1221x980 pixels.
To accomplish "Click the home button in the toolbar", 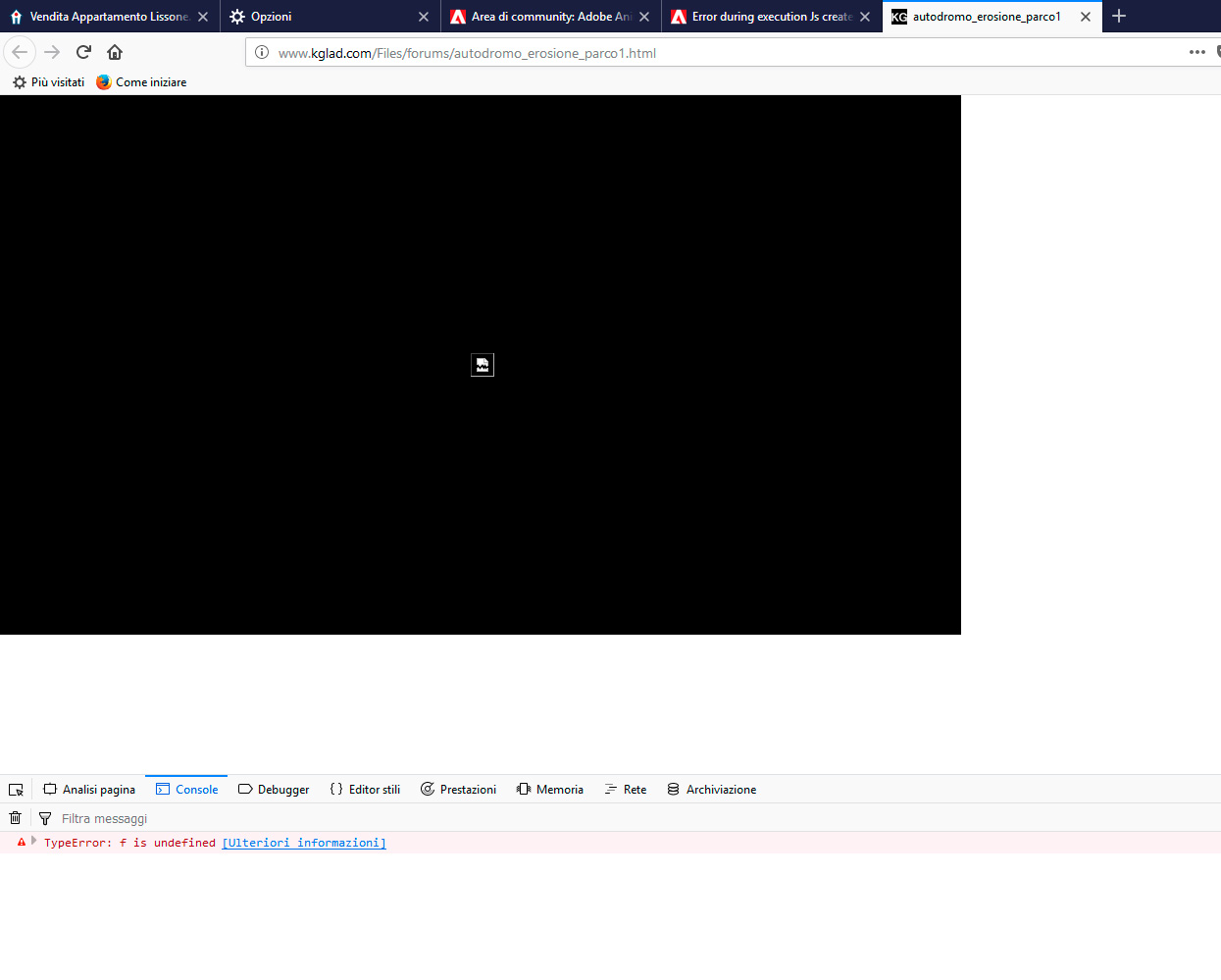I will 114,52.
